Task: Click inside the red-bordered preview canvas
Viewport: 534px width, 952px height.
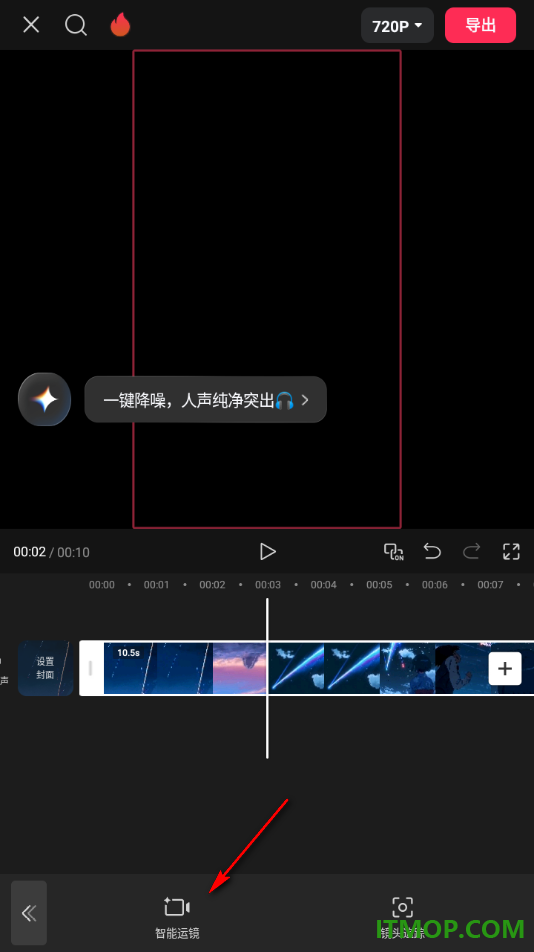Action: pyautogui.click(x=267, y=289)
